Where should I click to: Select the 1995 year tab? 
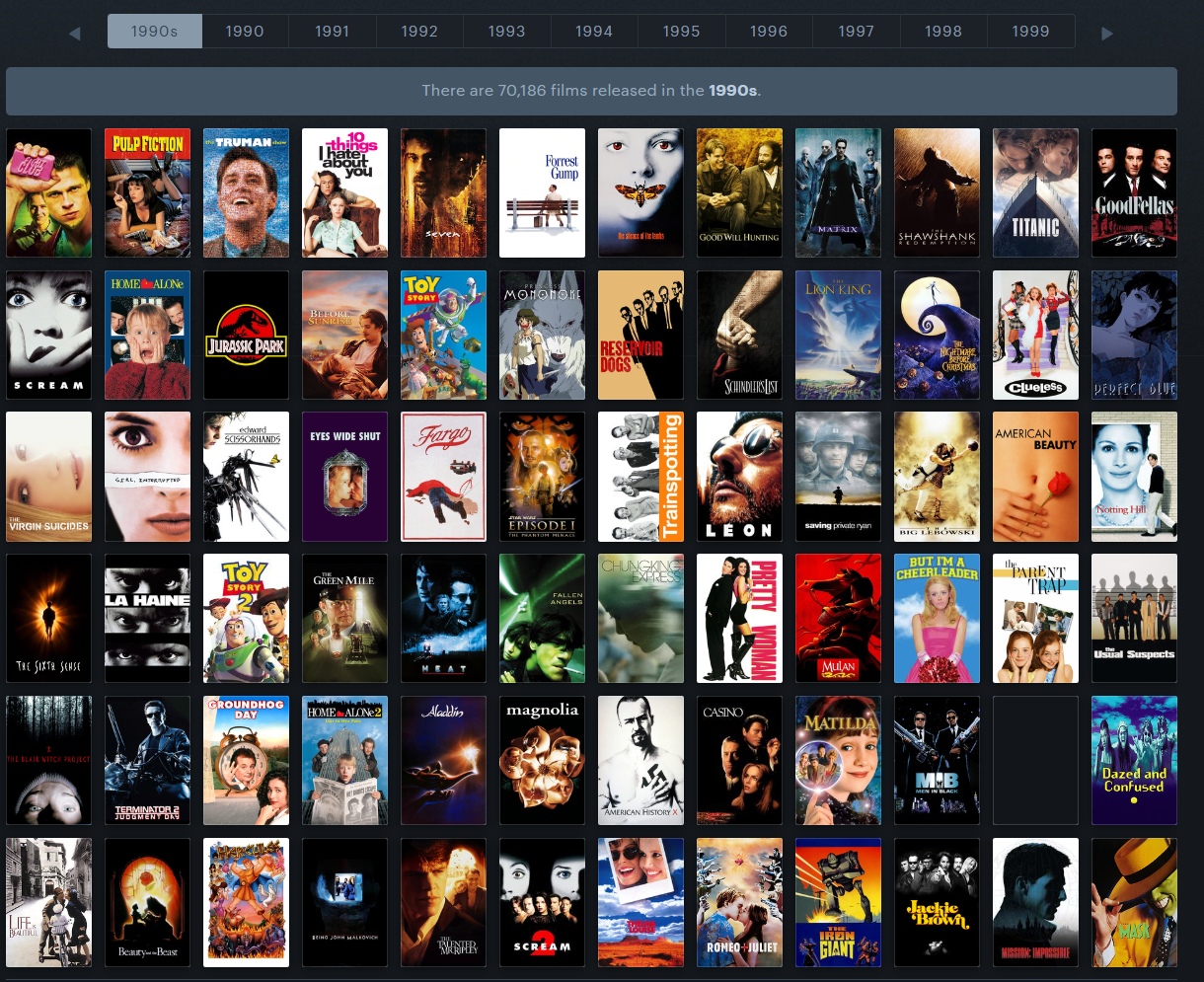point(681,32)
